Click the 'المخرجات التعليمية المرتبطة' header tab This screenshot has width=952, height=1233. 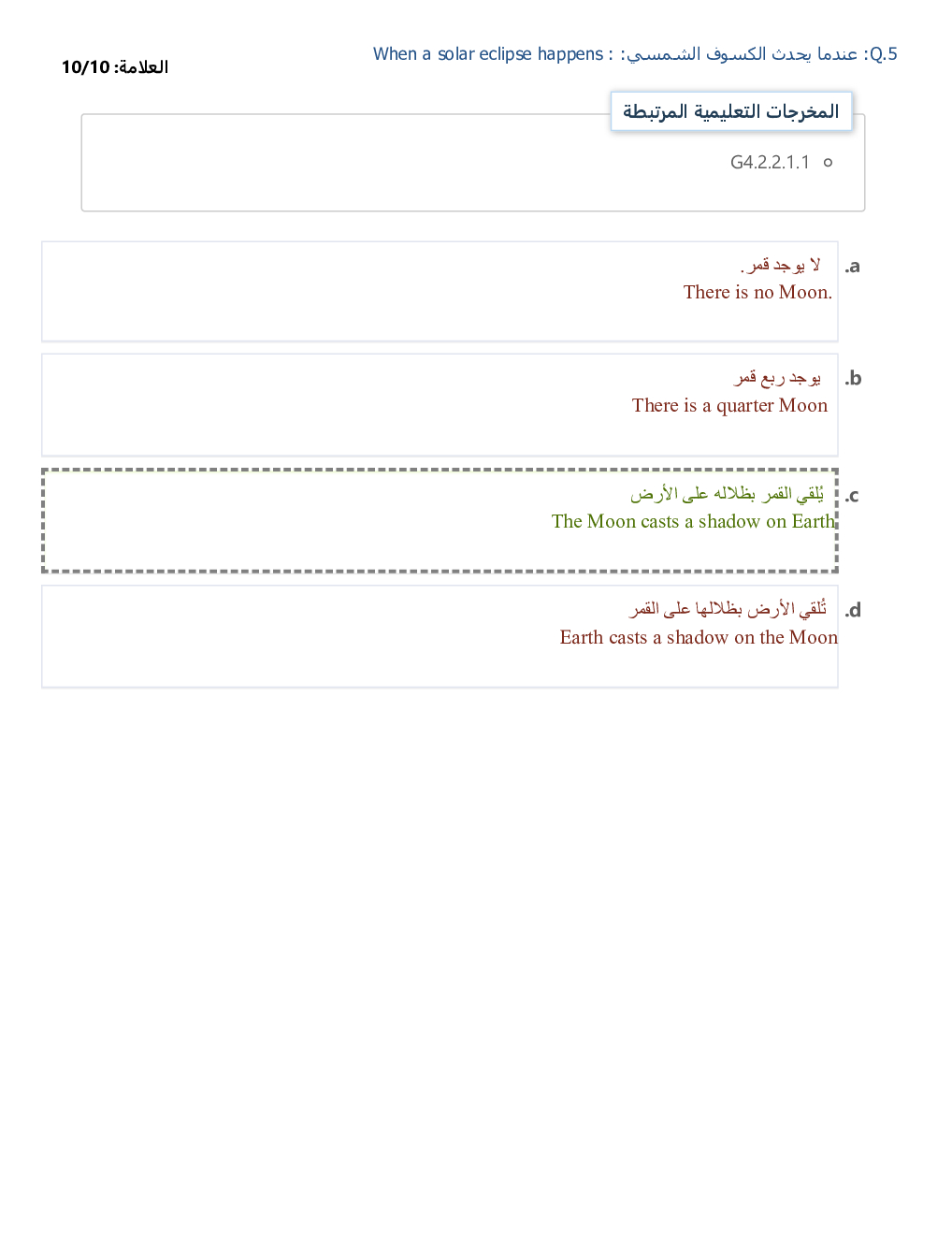pos(730,111)
